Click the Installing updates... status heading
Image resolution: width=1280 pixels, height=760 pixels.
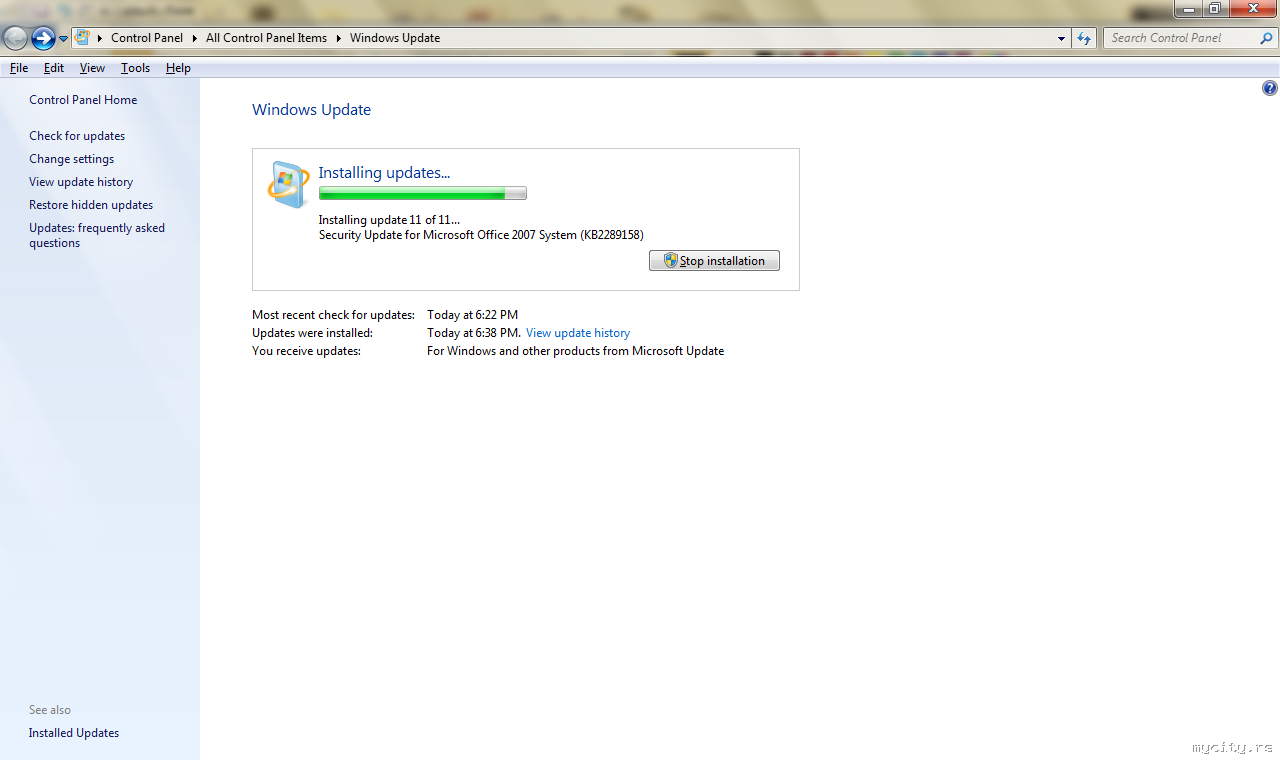(x=384, y=173)
